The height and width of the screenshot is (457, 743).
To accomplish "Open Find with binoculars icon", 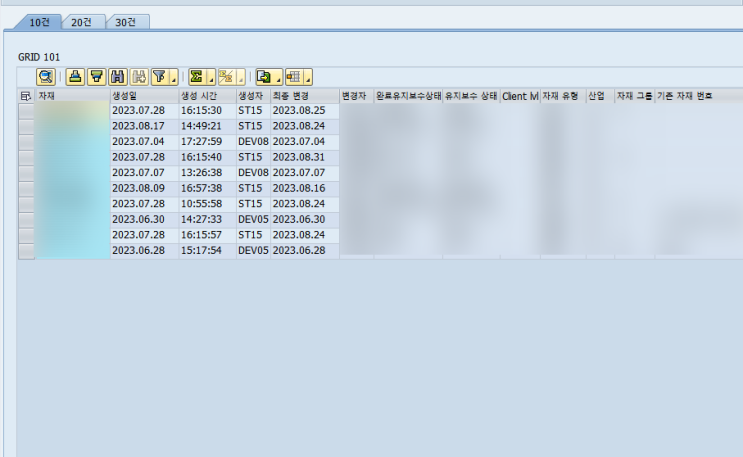I will 118,77.
